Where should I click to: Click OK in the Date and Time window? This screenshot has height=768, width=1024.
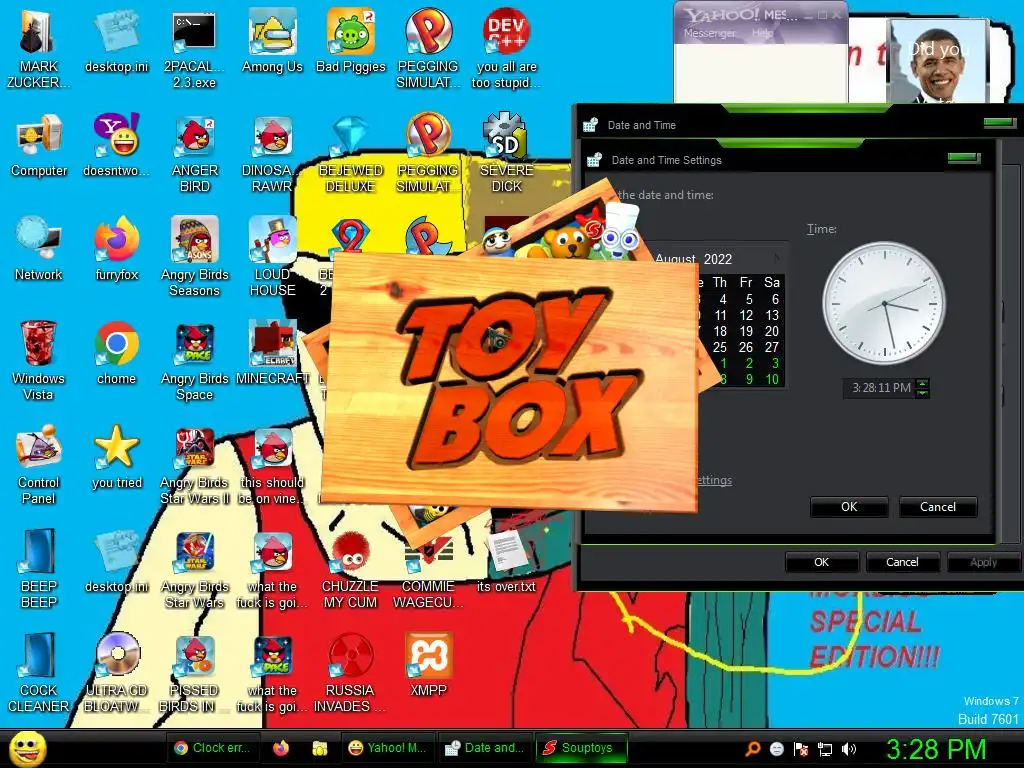[x=822, y=562]
